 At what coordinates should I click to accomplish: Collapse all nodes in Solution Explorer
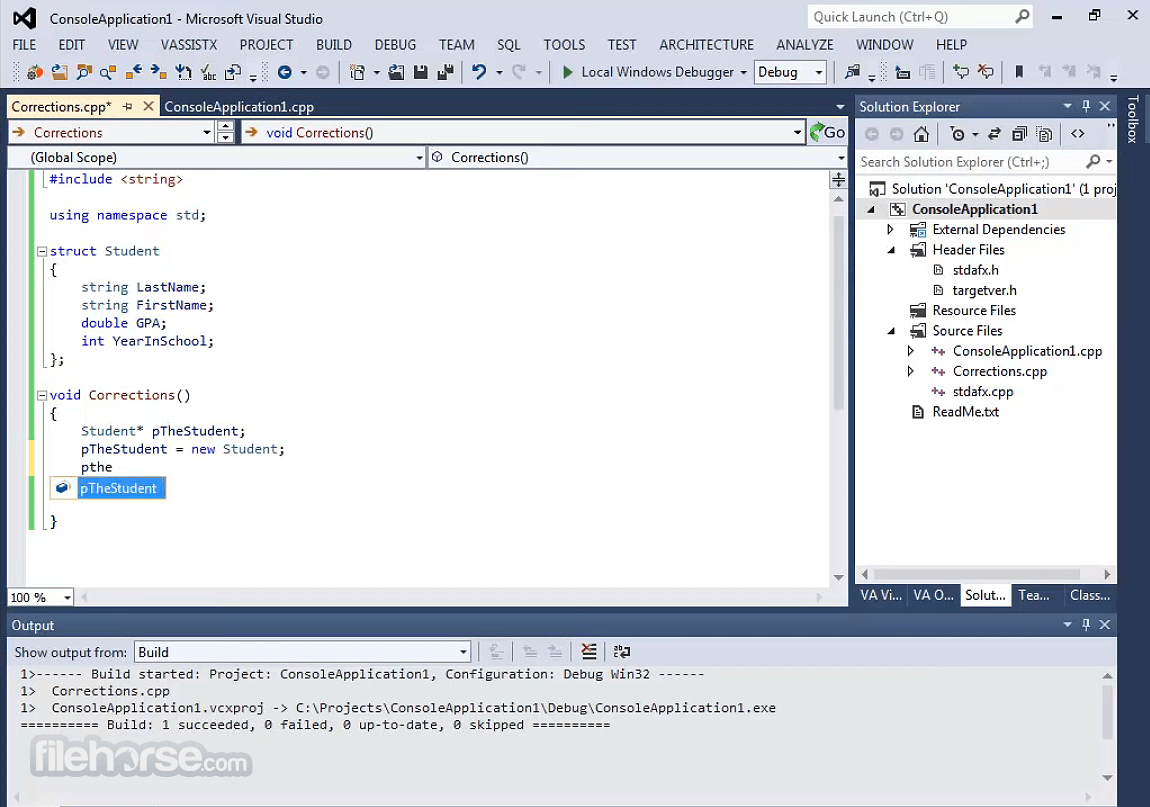pos(1019,134)
